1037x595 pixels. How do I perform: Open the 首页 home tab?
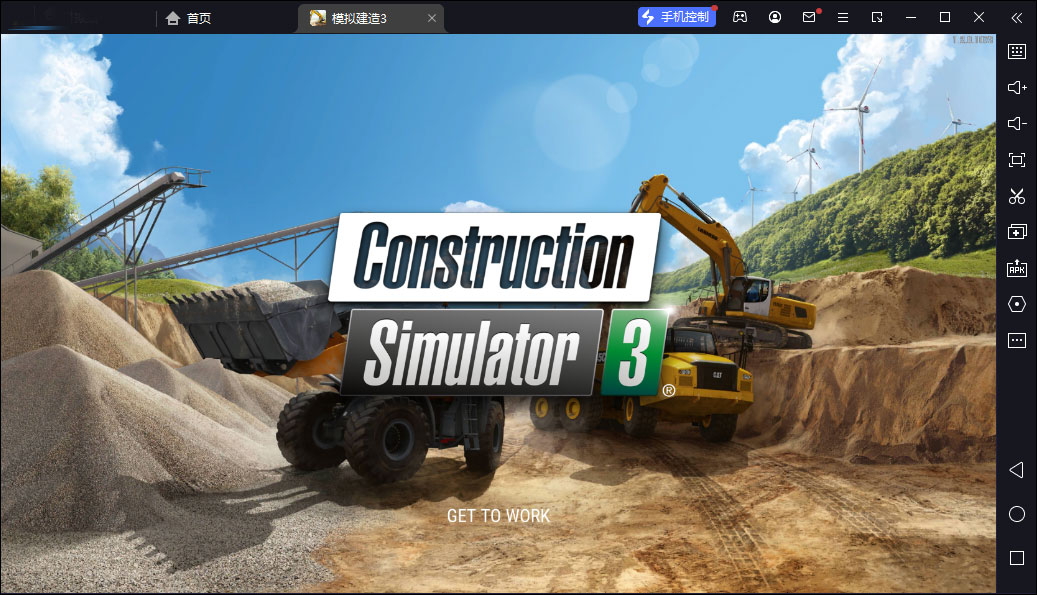(188, 18)
